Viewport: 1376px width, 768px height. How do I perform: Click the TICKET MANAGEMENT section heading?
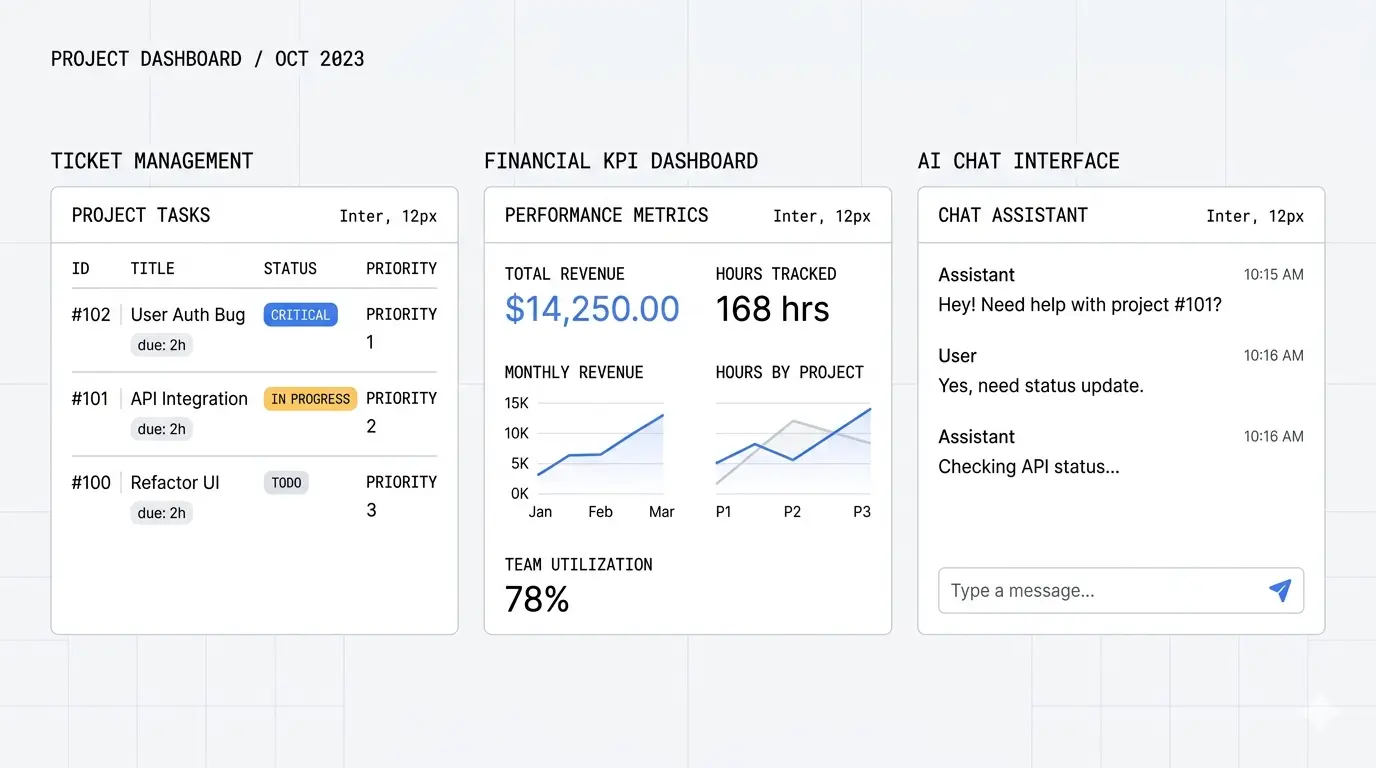point(152,161)
